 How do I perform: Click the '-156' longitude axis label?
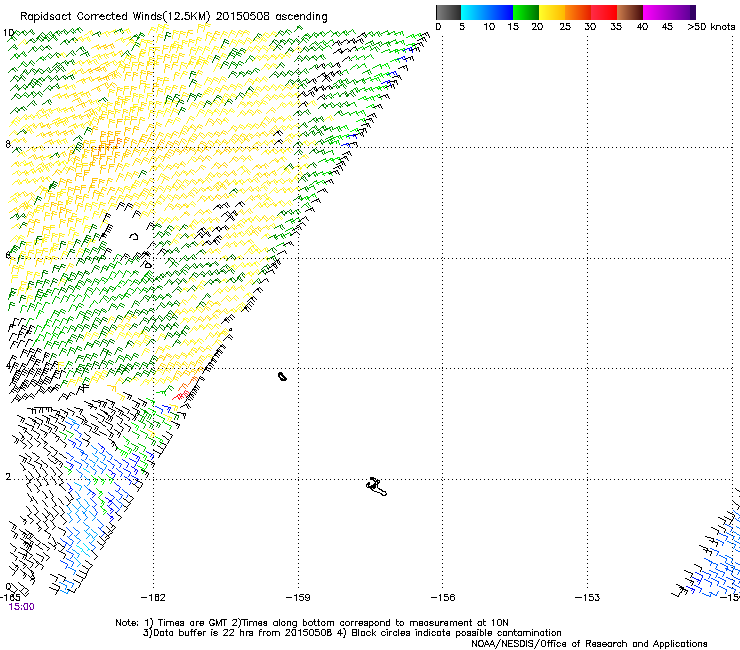[443, 598]
